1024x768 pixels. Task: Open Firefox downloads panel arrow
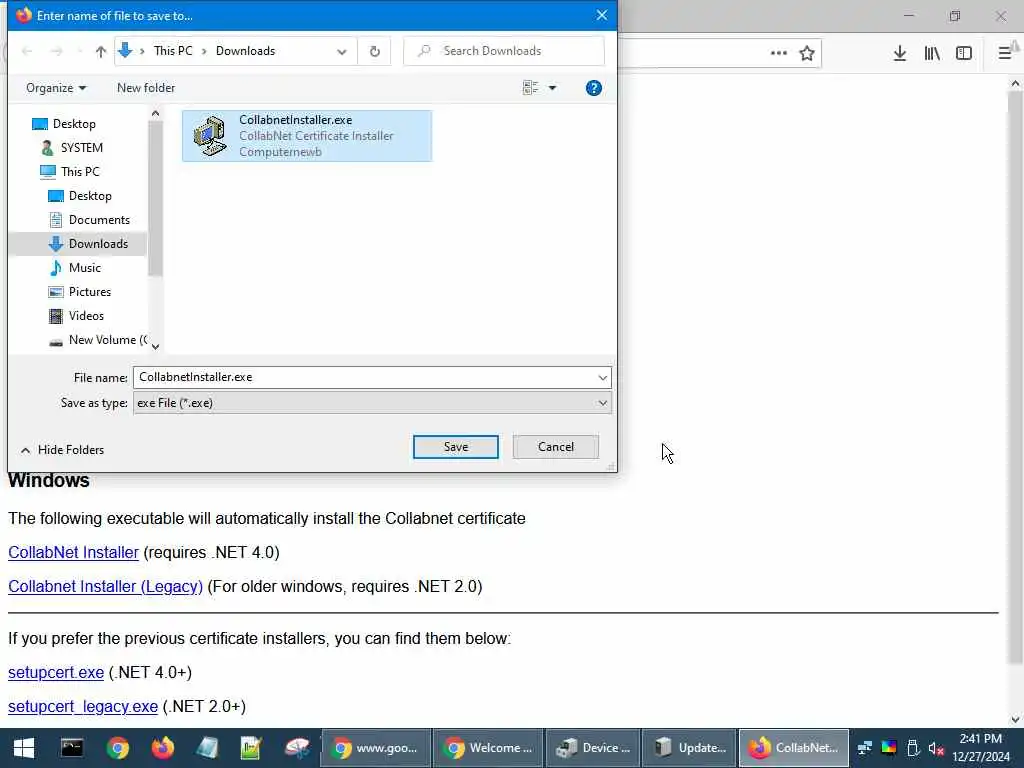pos(900,54)
